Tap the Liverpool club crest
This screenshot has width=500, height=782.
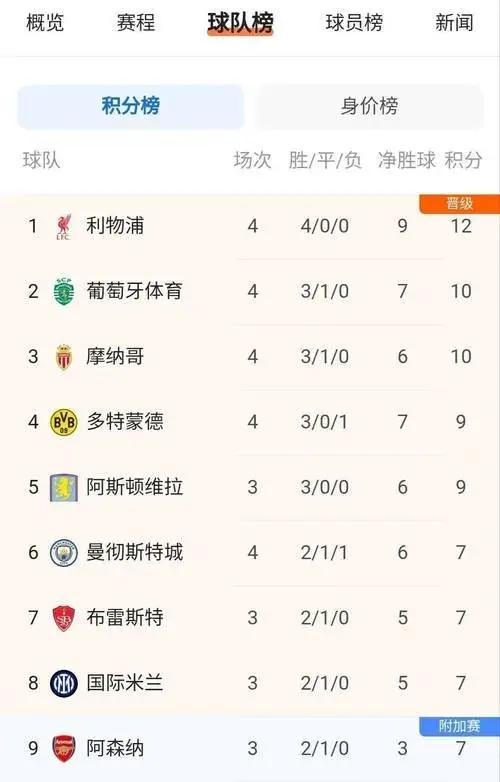pos(64,227)
